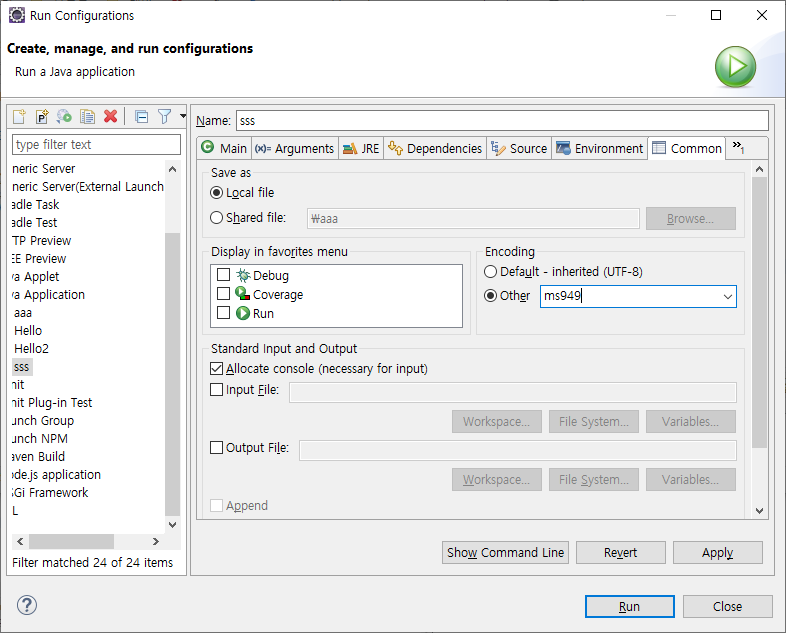Select the sss launch configuration
786x633 pixels.
[x=22, y=367]
